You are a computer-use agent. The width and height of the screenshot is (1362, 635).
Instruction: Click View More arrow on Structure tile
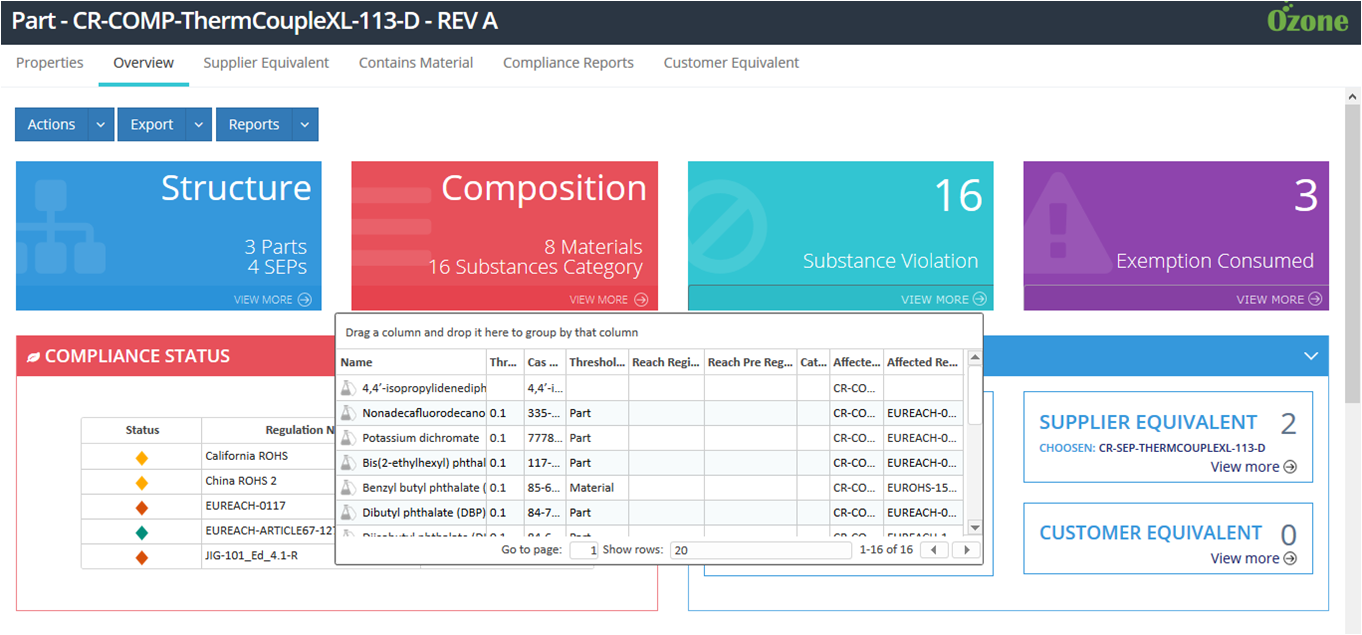point(304,299)
